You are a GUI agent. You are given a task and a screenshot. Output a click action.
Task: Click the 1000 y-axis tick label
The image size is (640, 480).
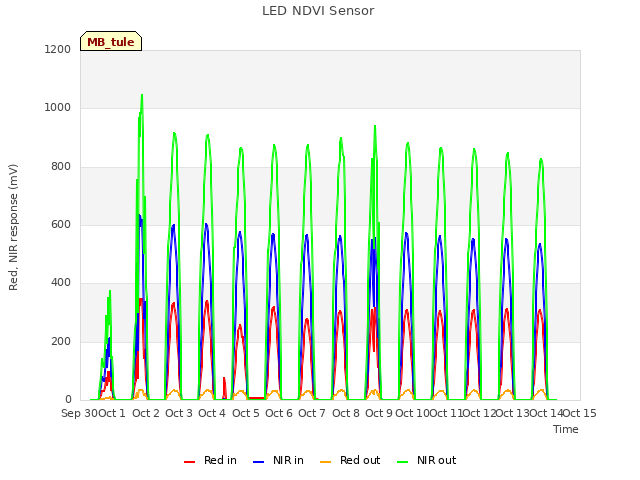click(58, 108)
